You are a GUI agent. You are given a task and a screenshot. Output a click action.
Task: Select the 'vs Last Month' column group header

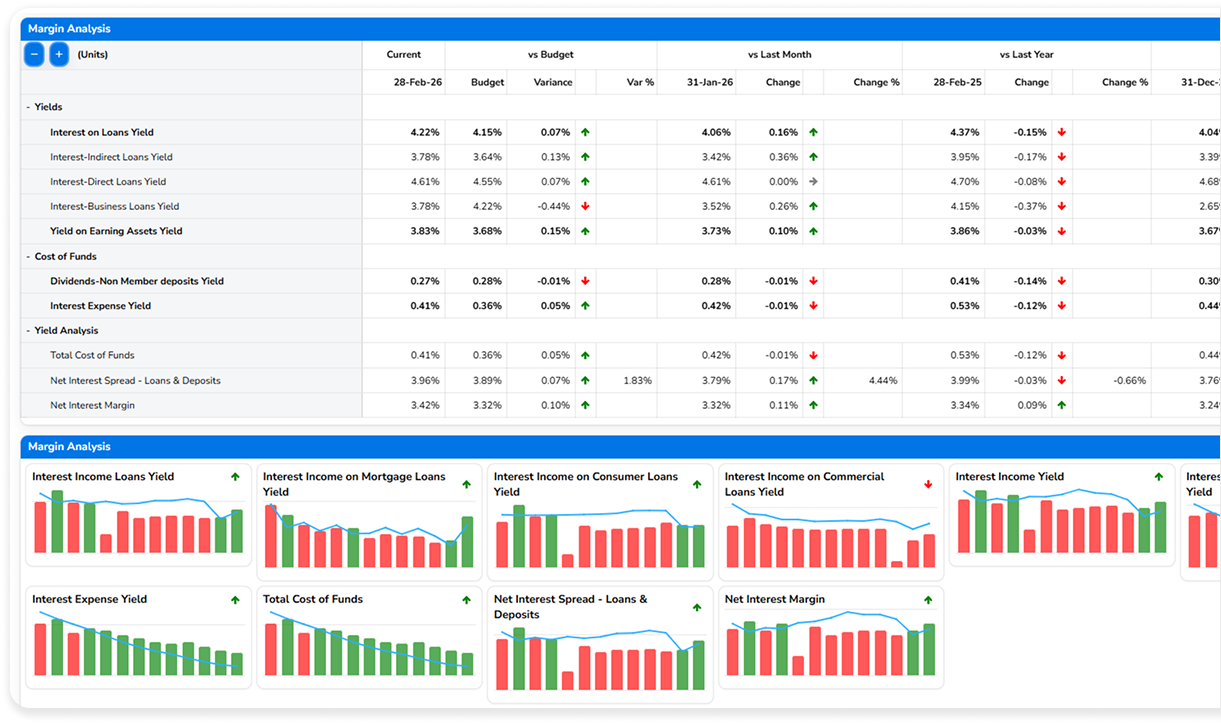(780, 55)
